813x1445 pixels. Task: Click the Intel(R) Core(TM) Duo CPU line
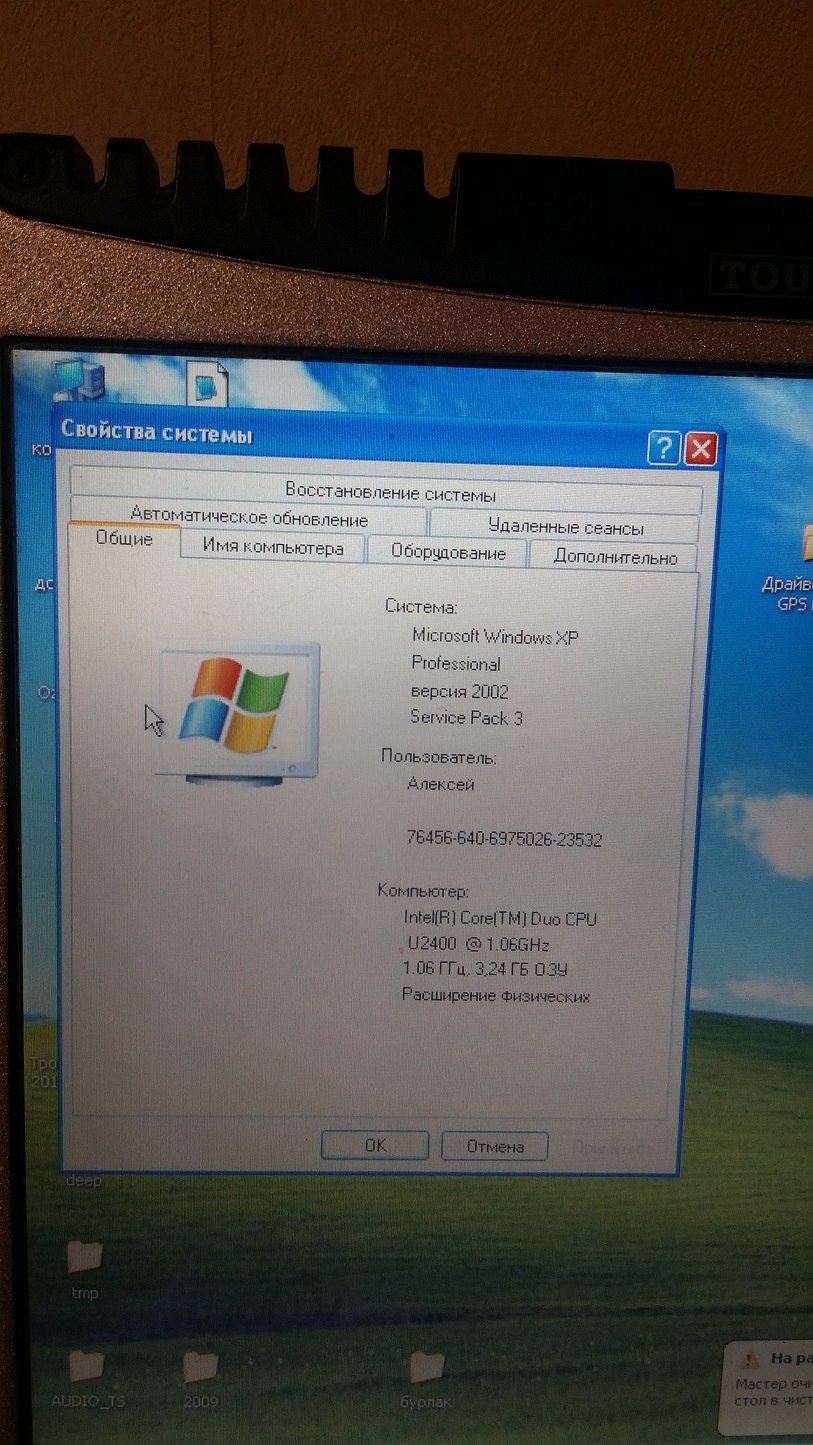(x=500, y=919)
